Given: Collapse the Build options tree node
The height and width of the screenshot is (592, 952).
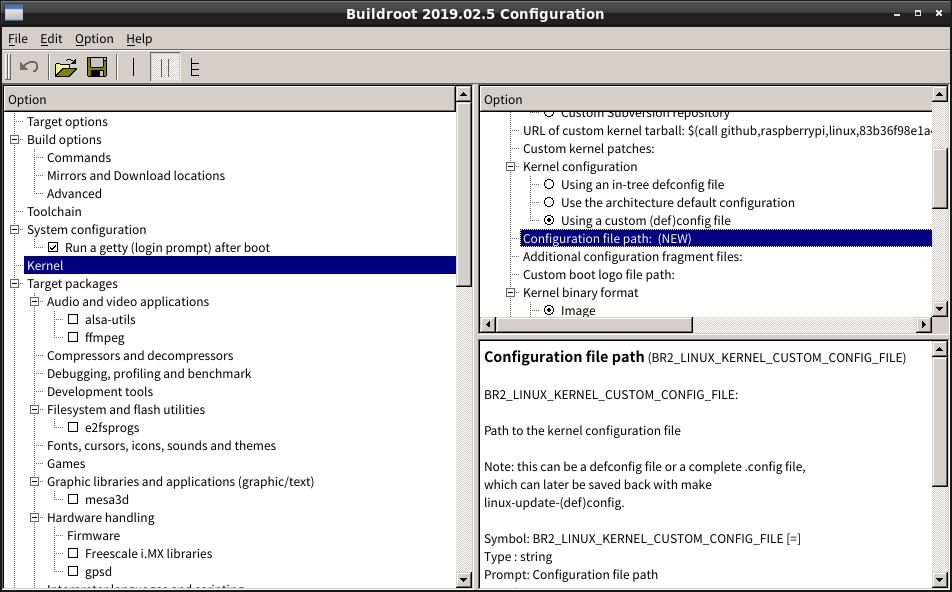Looking at the screenshot, I should [15, 140].
